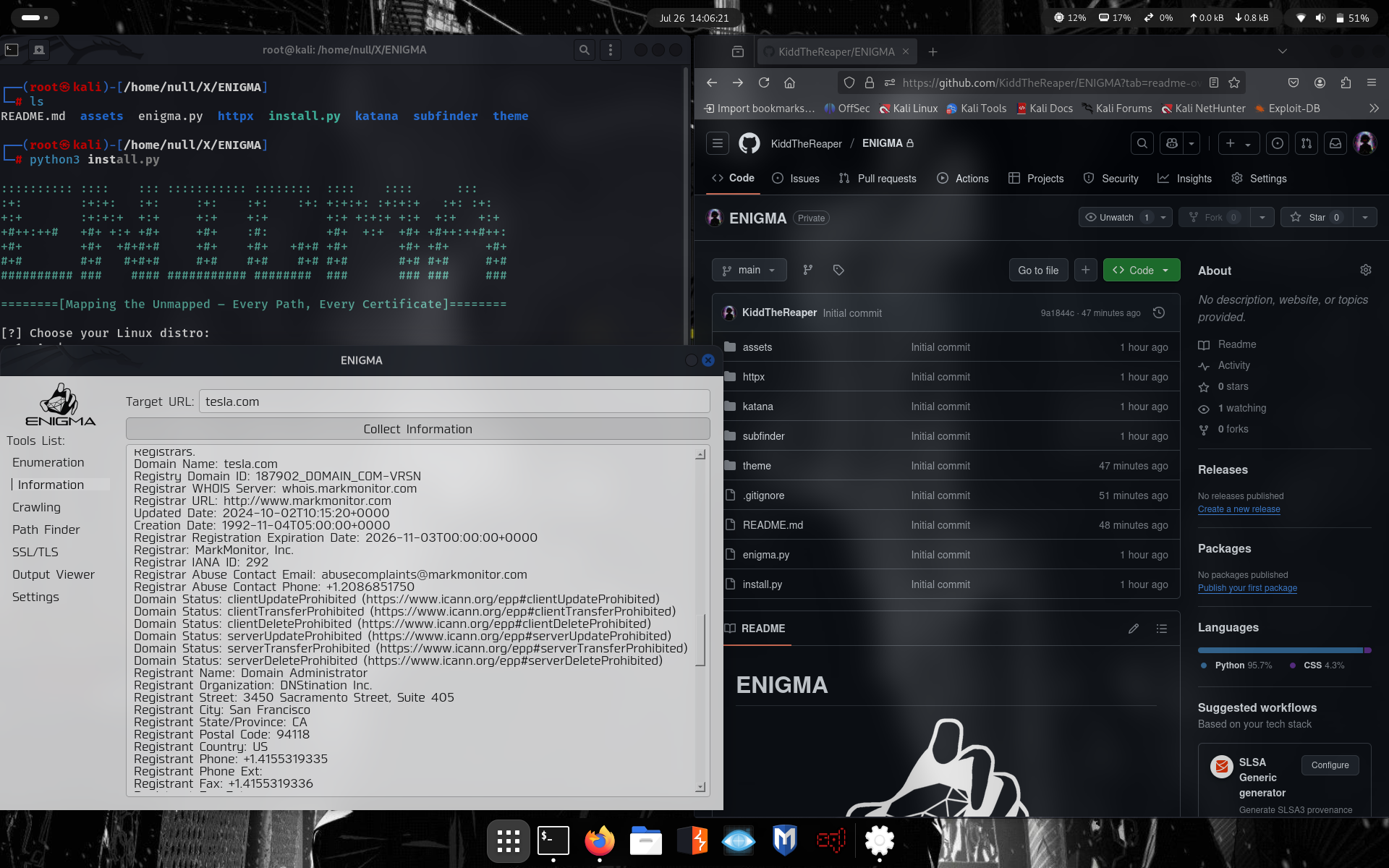Expand the main branch dropdown

click(749, 270)
